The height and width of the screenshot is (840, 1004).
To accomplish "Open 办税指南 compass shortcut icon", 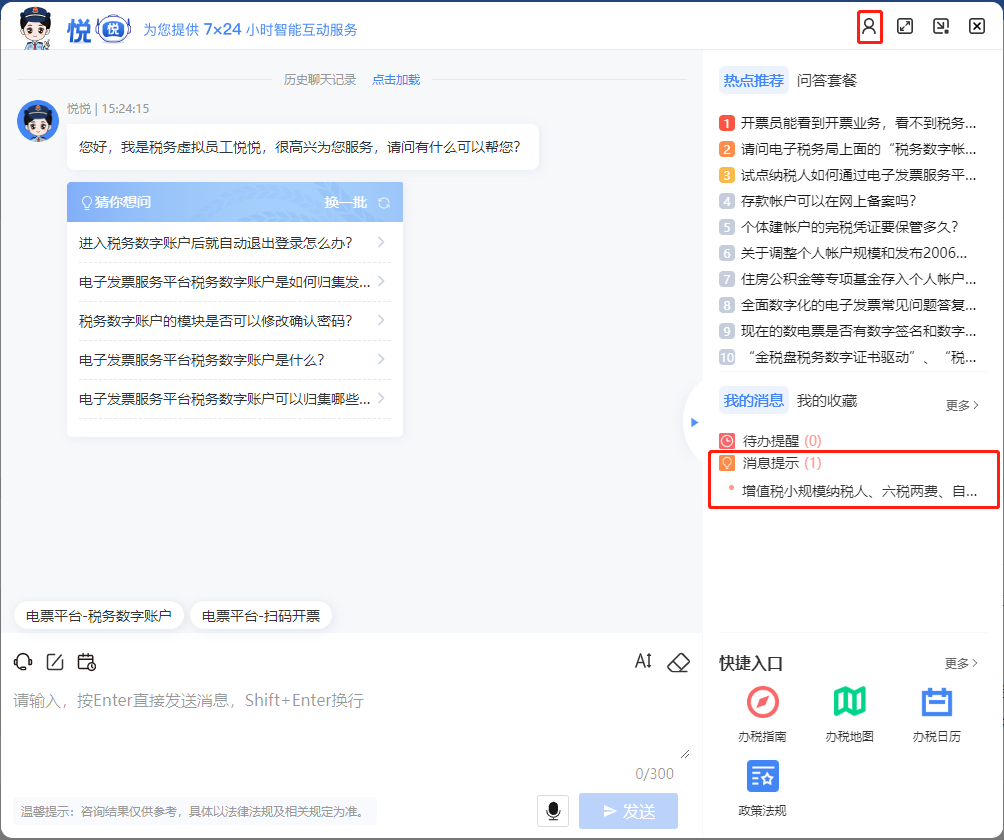I will 762,703.
